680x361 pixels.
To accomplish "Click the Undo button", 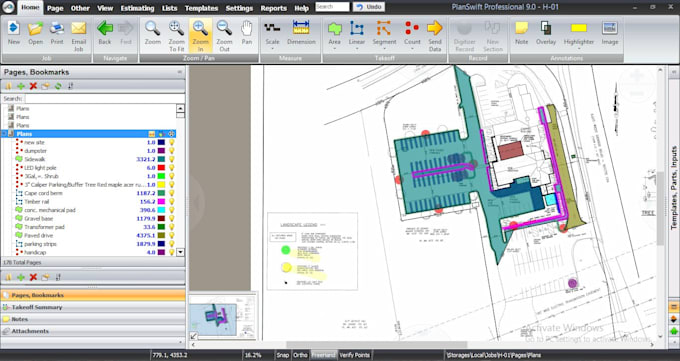I will coord(369,7).
